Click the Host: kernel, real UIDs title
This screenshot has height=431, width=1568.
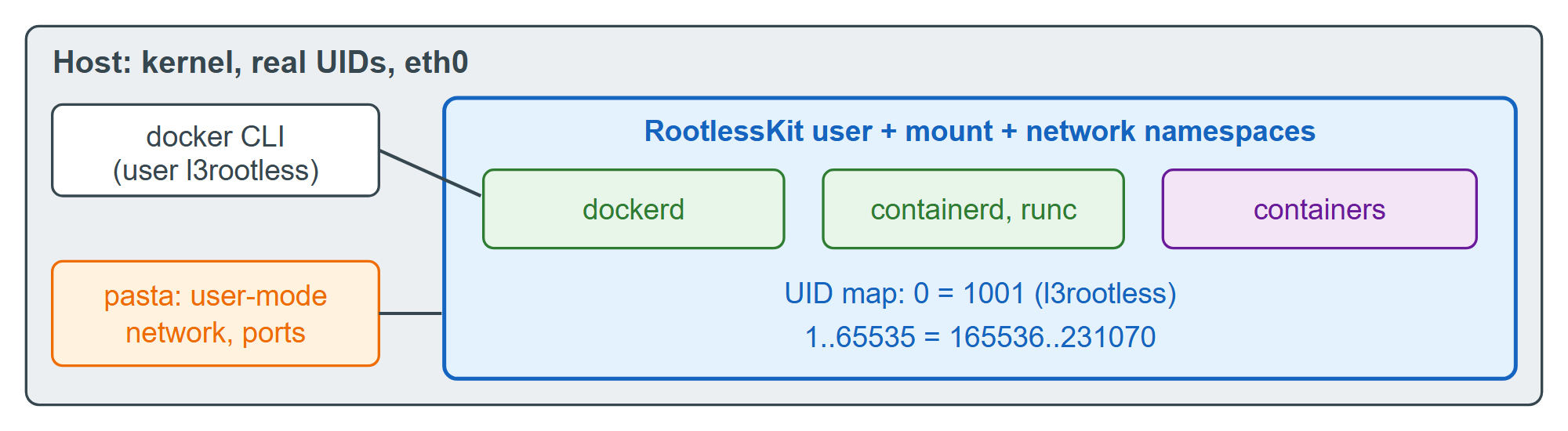pos(260,63)
